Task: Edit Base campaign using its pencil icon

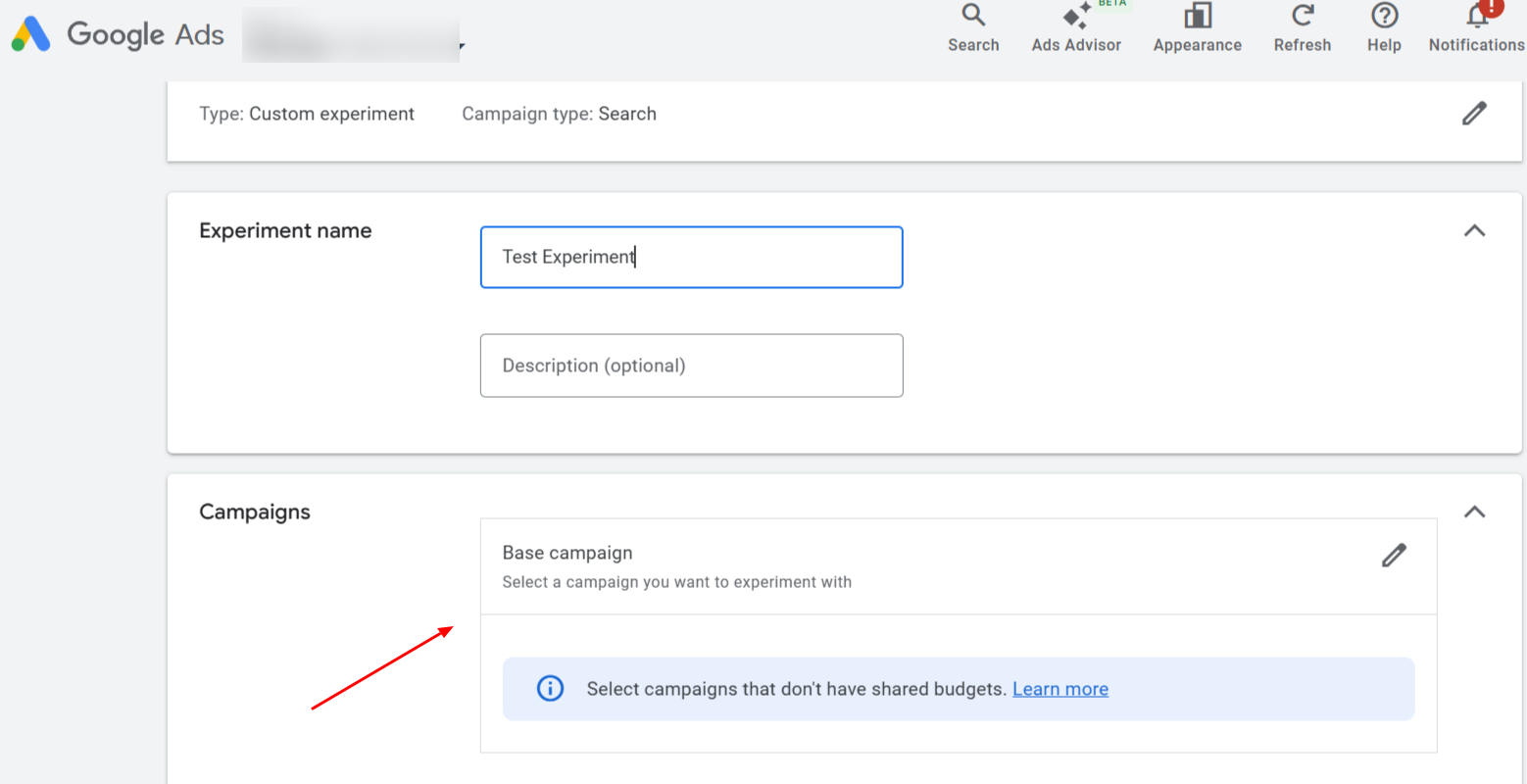Action: click(x=1394, y=556)
